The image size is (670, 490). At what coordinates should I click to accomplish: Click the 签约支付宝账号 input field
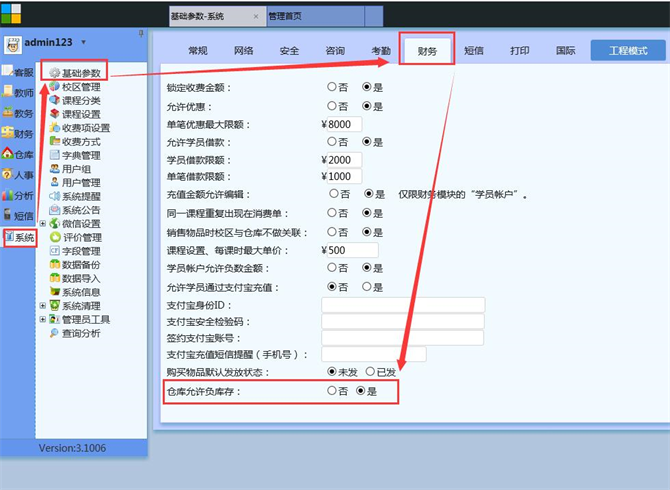[403, 338]
